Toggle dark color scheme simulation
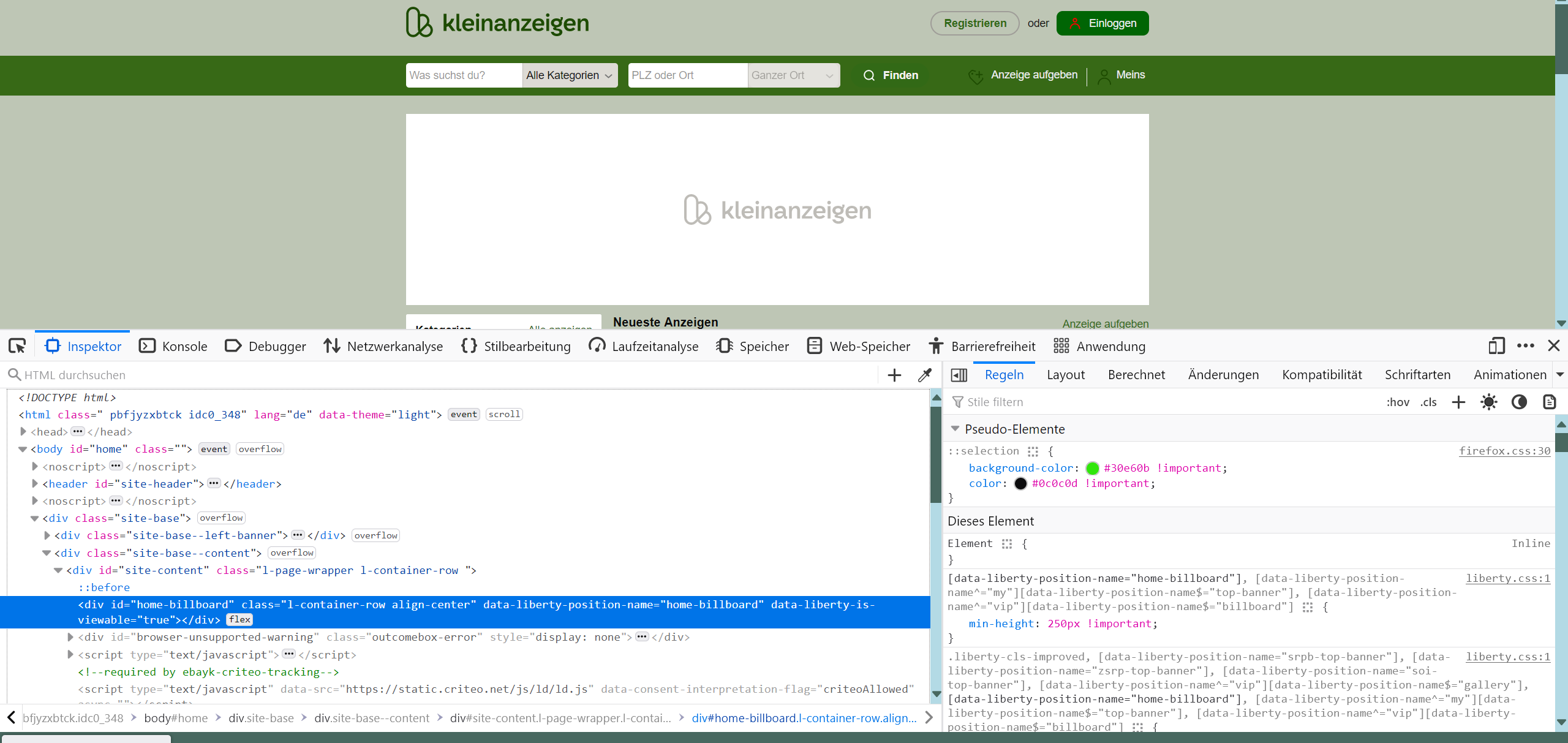This screenshot has height=743, width=1568. [1519, 402]
